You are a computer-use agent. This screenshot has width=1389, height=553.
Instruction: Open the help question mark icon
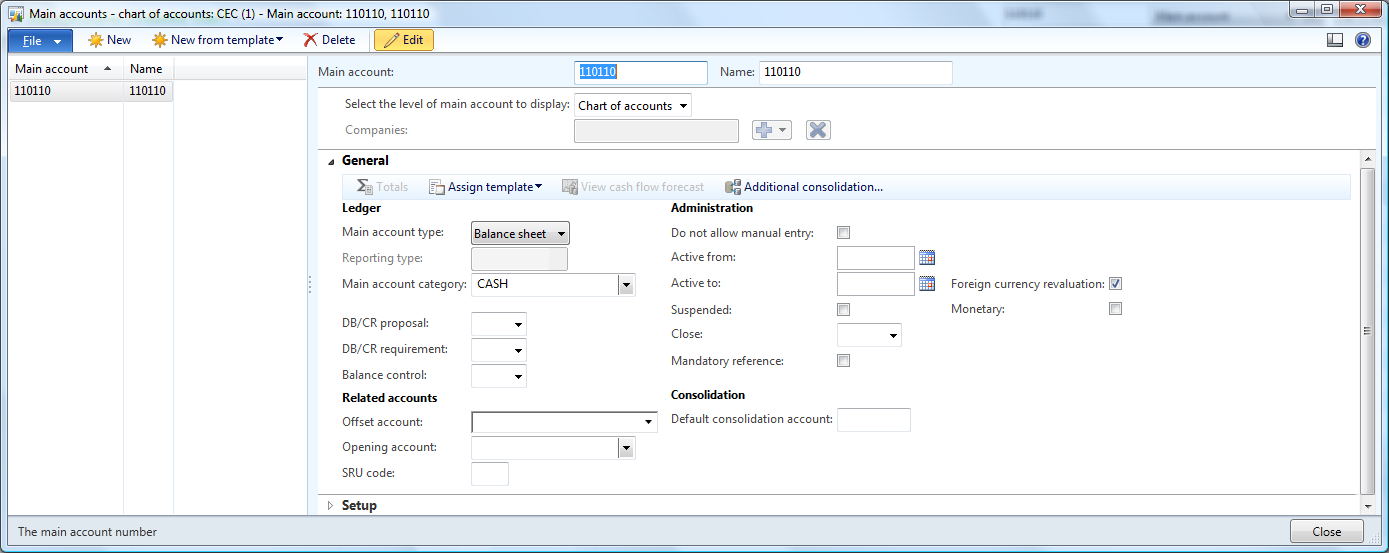1362,40
